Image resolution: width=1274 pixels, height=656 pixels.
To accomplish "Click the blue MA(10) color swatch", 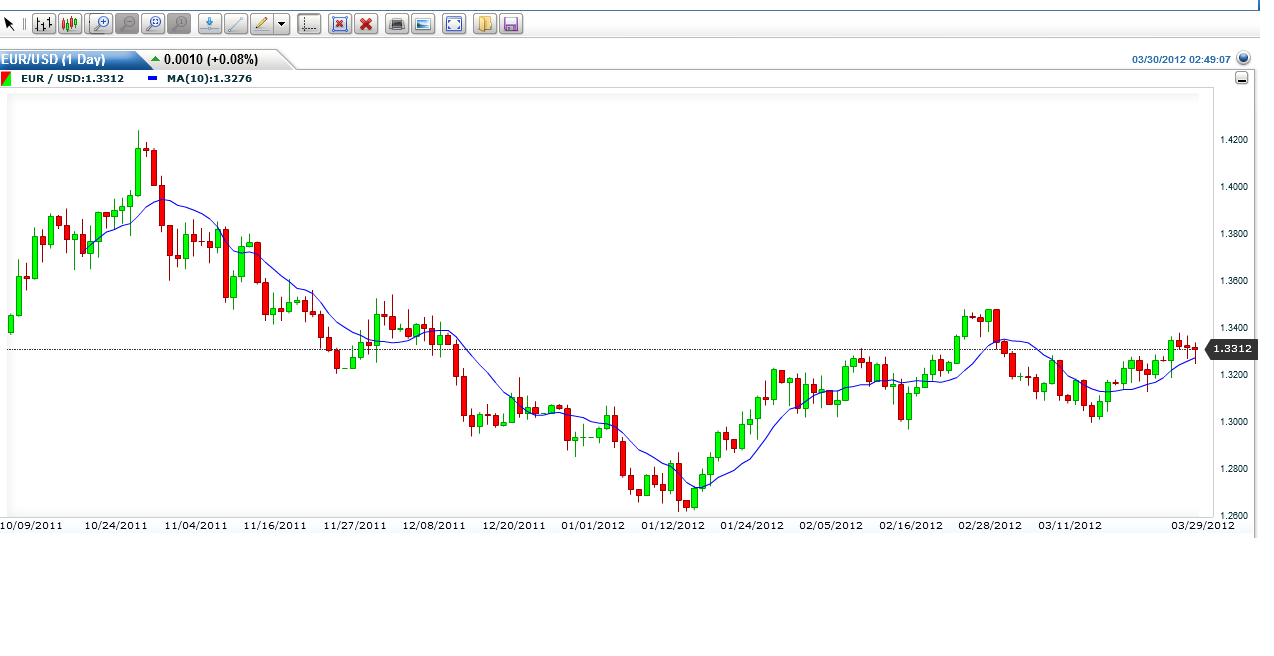I will 153,78.
